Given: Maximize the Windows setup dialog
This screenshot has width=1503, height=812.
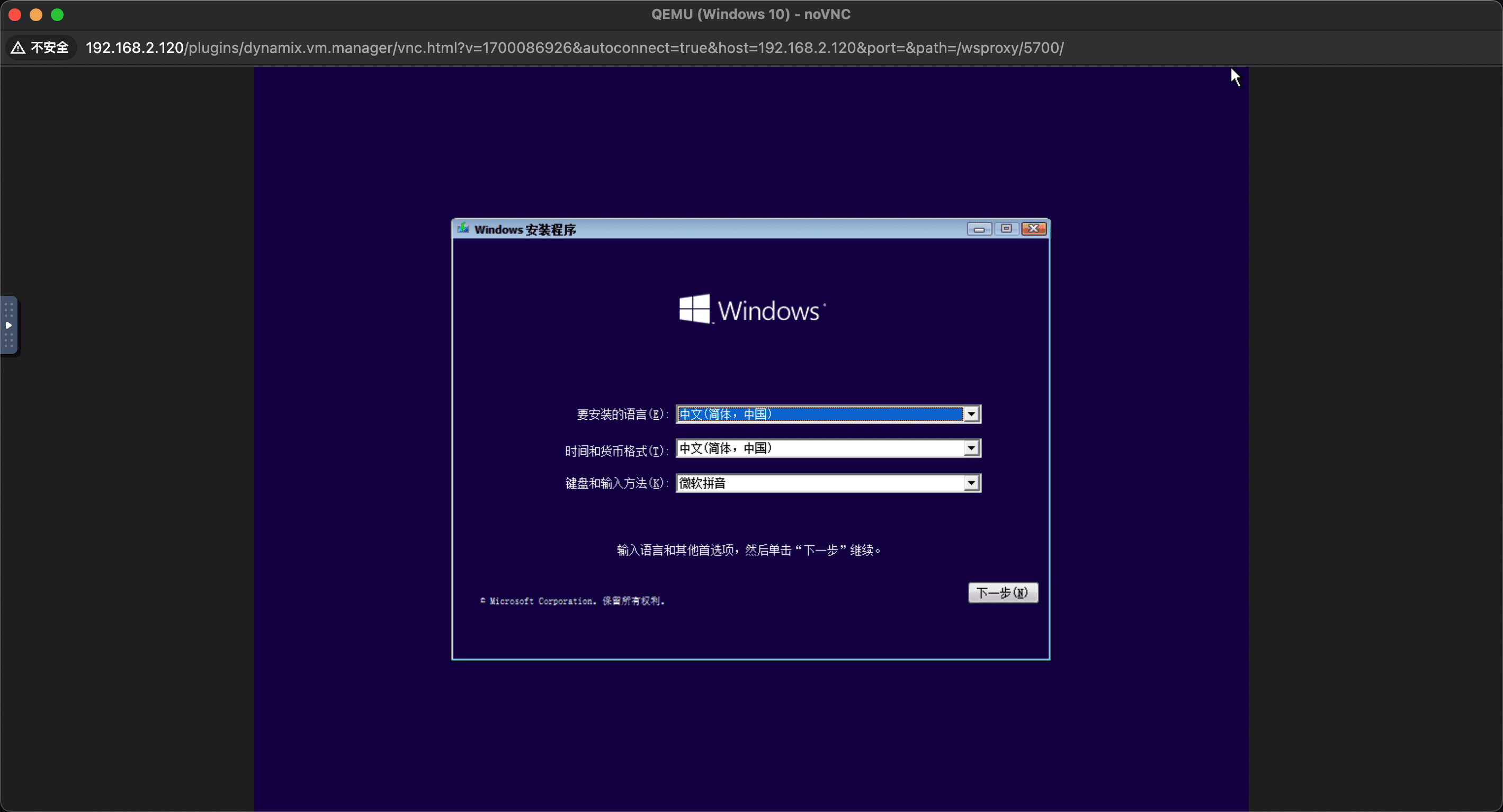Looking at the screenshot, I should click(1006, 229).
